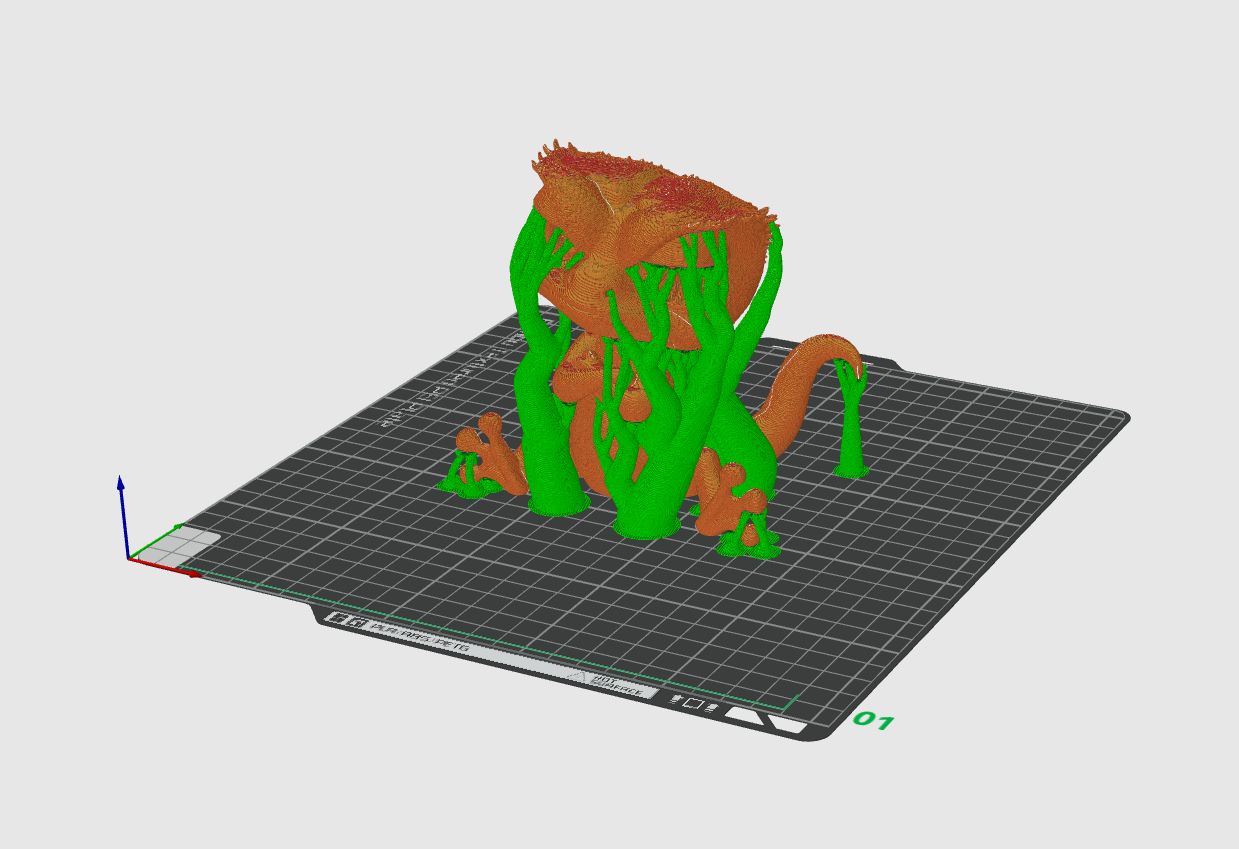Click the small support by left foot
Image resolution: width=1239 pixels, height=849 pixels.
(465, 478)
